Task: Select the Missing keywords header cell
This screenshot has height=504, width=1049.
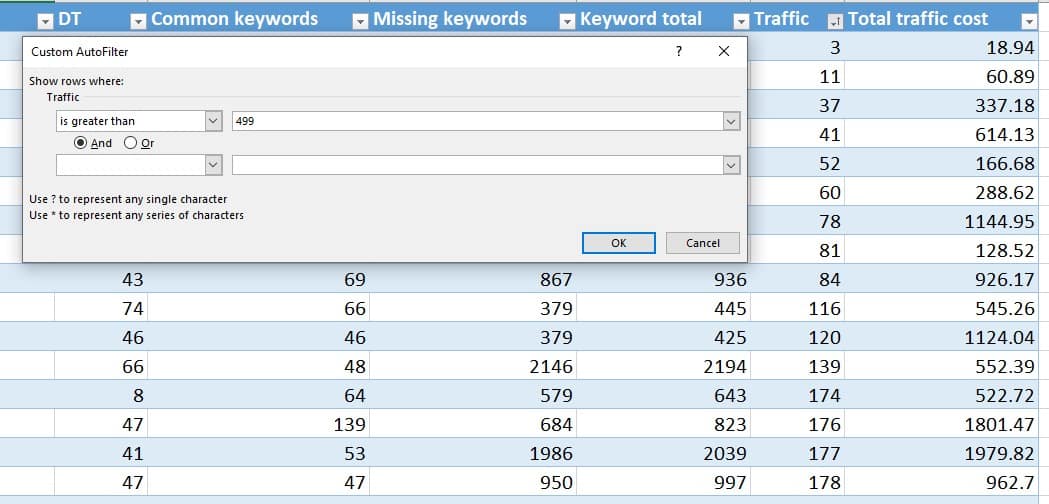Action: click(472, 19)
